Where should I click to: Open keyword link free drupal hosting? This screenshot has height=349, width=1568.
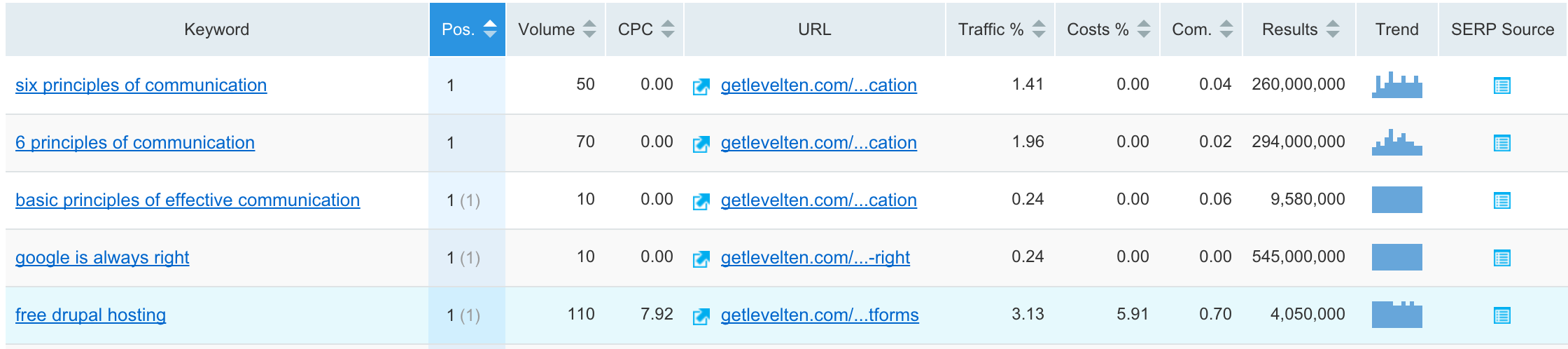click(x=90, y=315)
